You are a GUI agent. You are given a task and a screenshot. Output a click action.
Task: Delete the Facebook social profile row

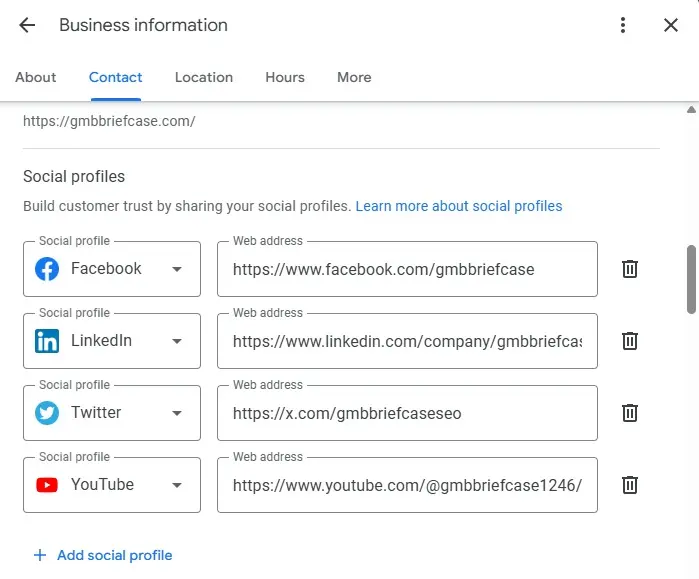click(629, 269)
